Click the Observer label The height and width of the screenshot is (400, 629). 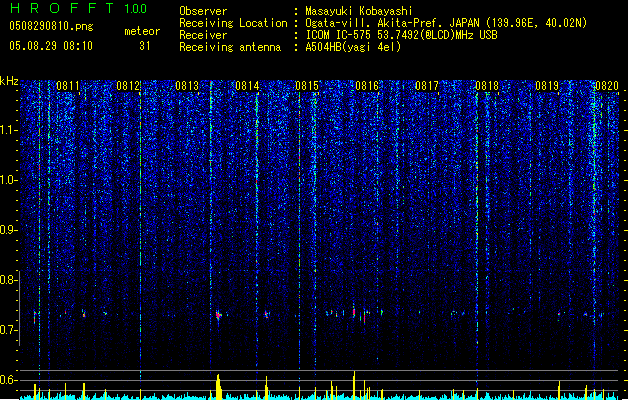pyautogui.click(x=203, y=11)
